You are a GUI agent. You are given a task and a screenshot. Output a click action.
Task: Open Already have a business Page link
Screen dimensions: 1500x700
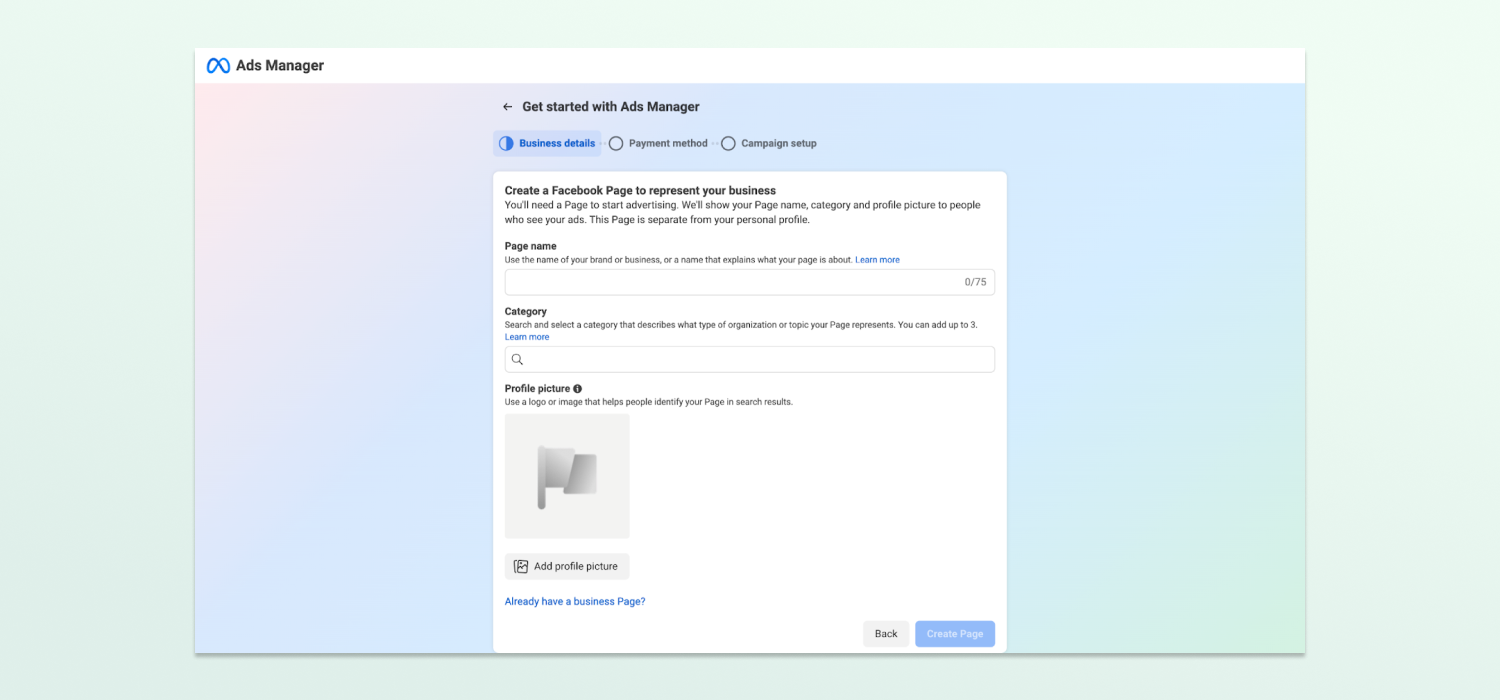pyautogui.click(x=575, y=602)
